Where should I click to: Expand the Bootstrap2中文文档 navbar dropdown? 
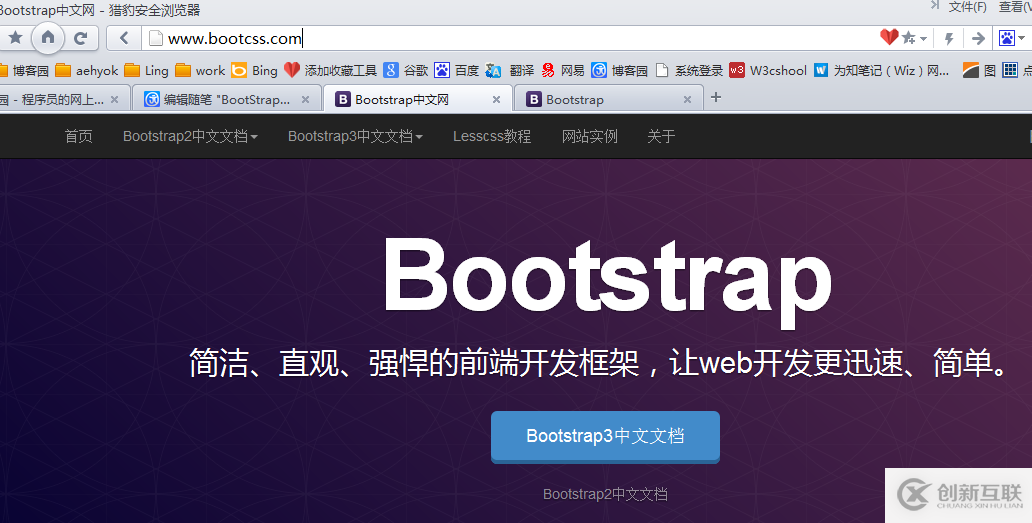(190, 136)
